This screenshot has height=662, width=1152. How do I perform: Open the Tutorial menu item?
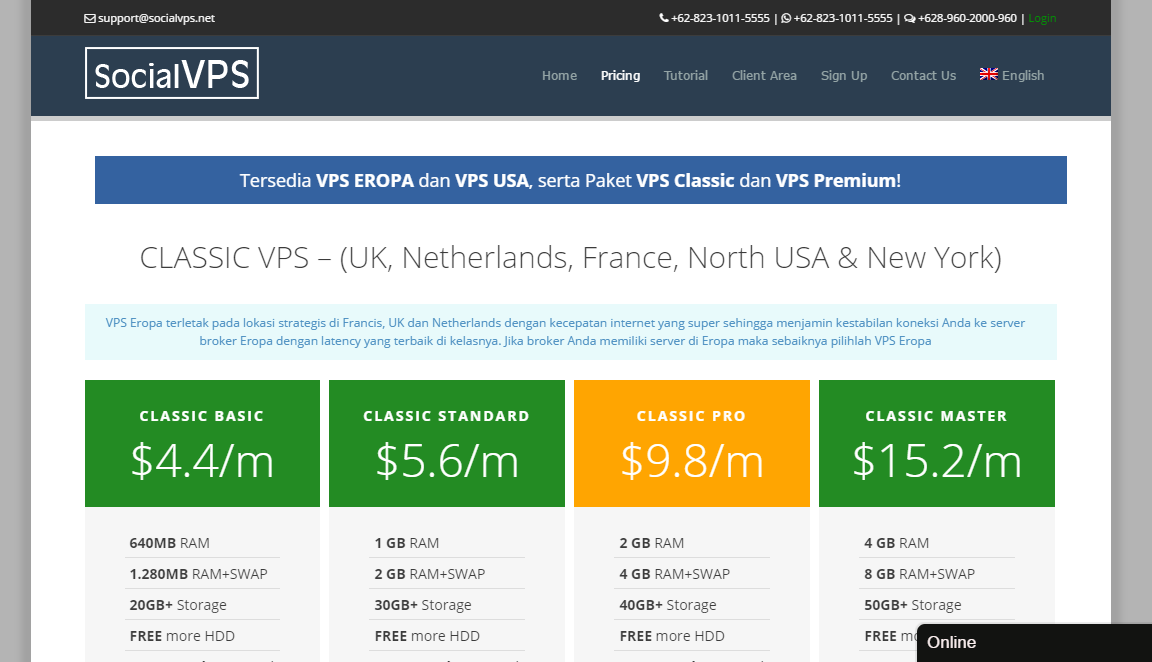click(x=686, y=75)
